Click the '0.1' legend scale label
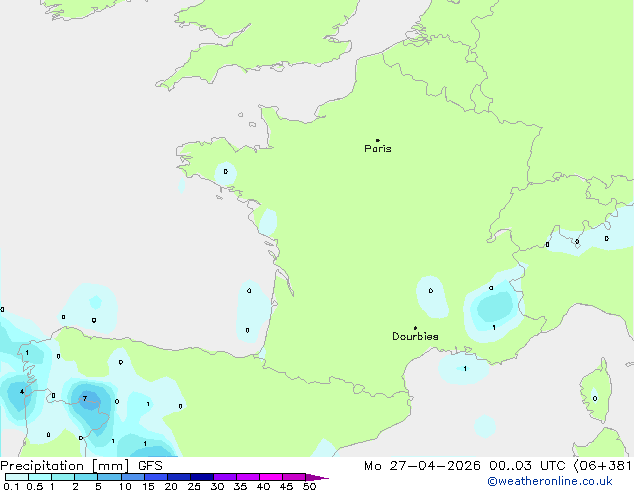This screenshot has height=490, width=634. [x=11, y=486]
